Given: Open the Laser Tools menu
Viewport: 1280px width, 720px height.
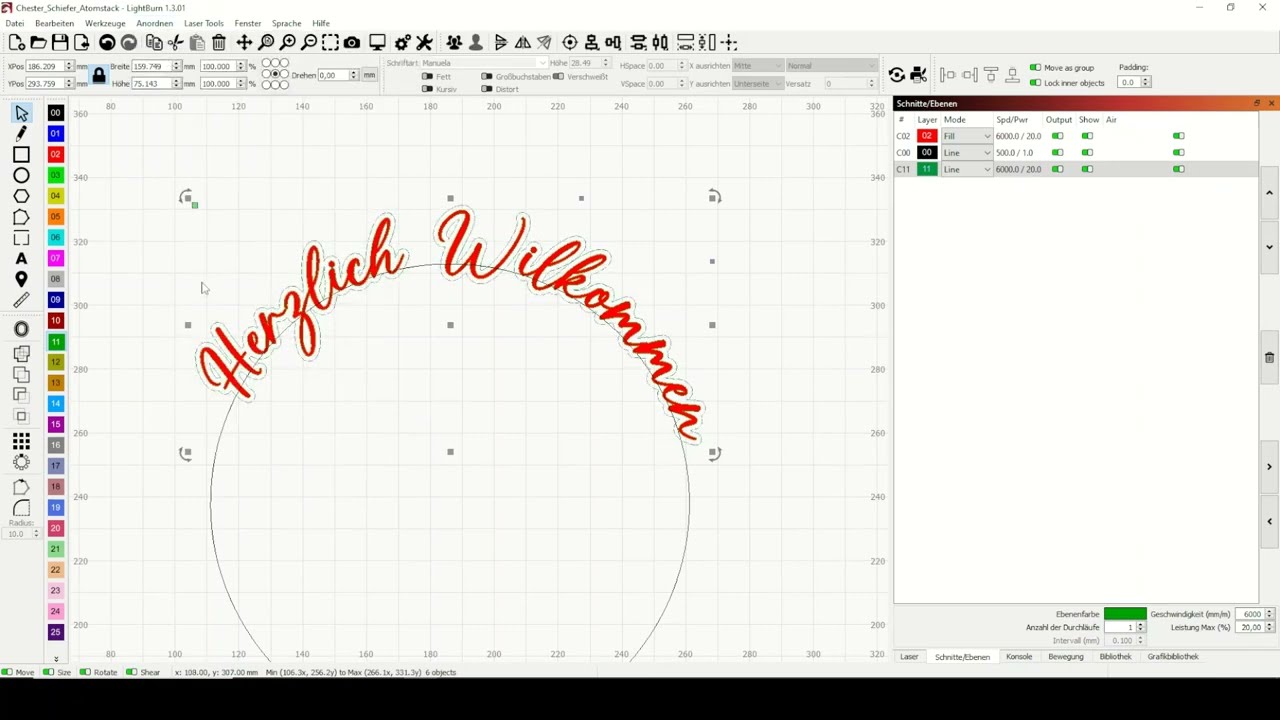Looking at the screenshot, I should click(x=204, y=23).
